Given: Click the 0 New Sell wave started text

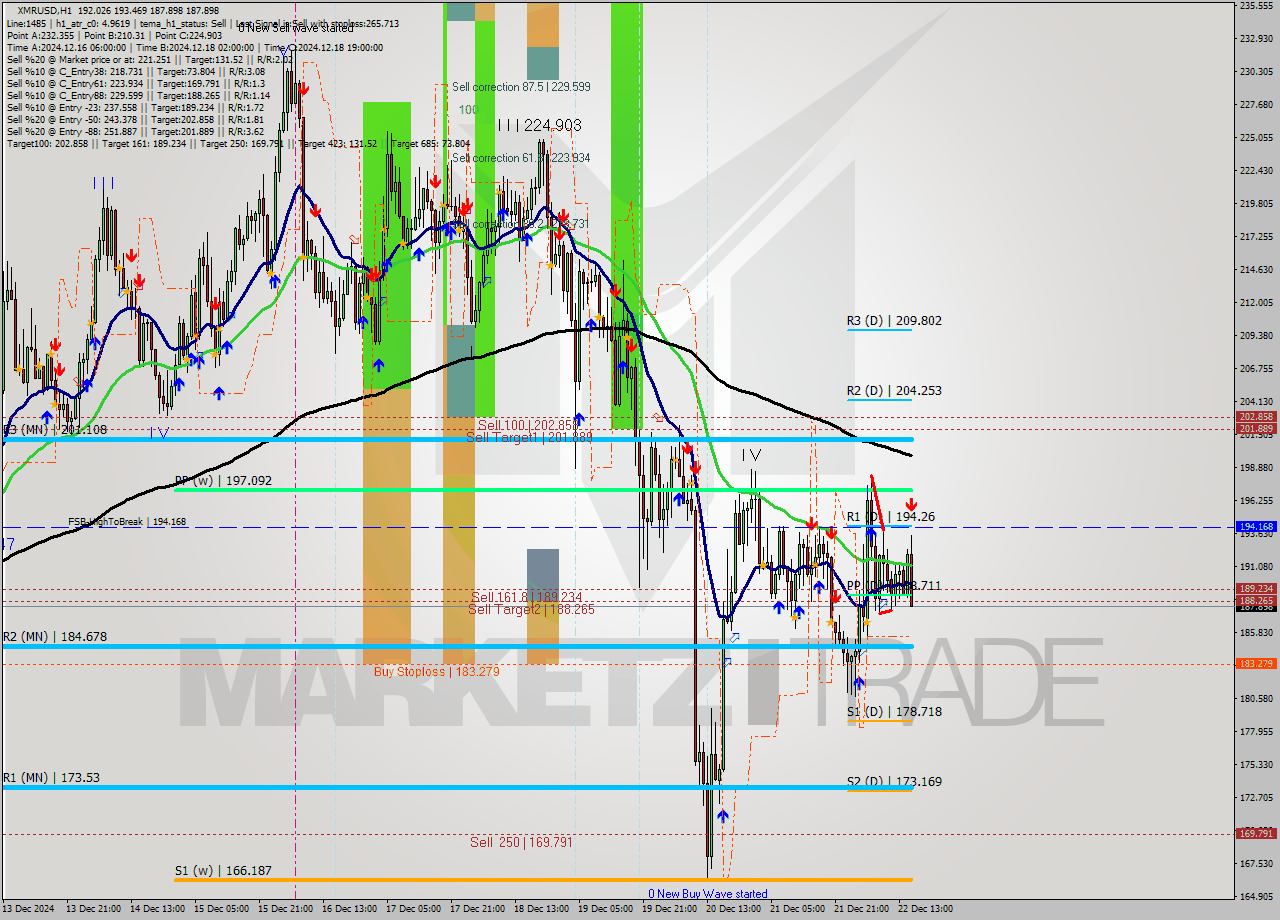Looking at the screenshot, I should click(x=296, y=28).
